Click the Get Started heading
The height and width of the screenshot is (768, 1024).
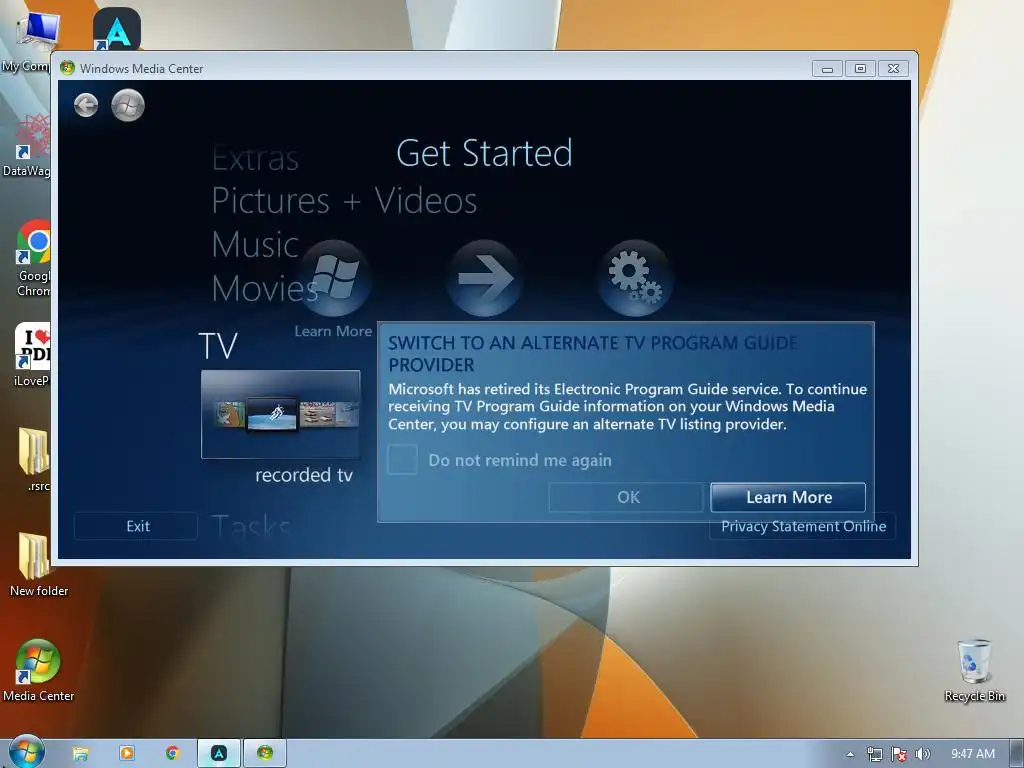pyautogui.click(x=484, y=153)
